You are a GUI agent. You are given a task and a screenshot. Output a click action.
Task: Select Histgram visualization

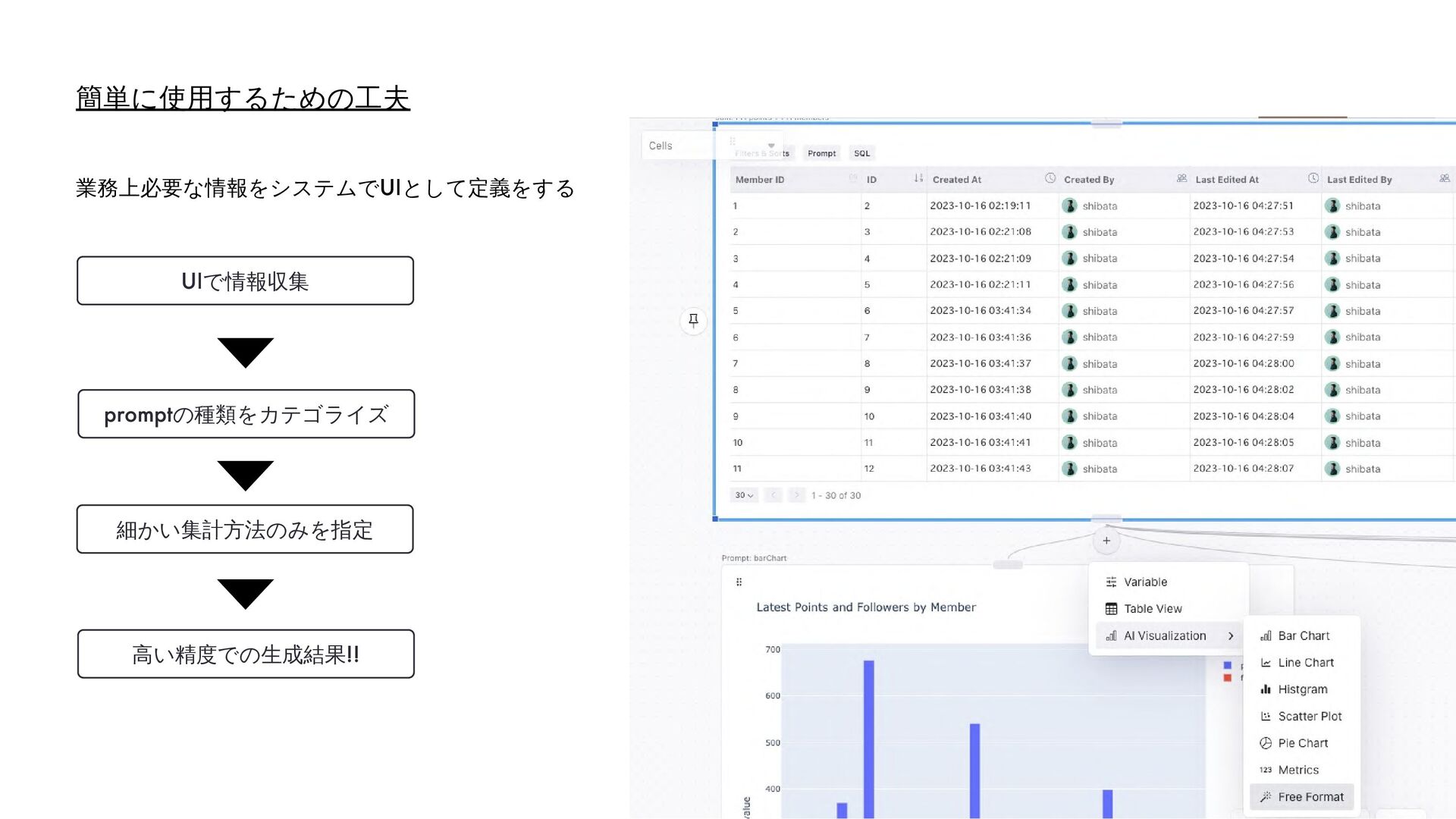click(1301, 689)
